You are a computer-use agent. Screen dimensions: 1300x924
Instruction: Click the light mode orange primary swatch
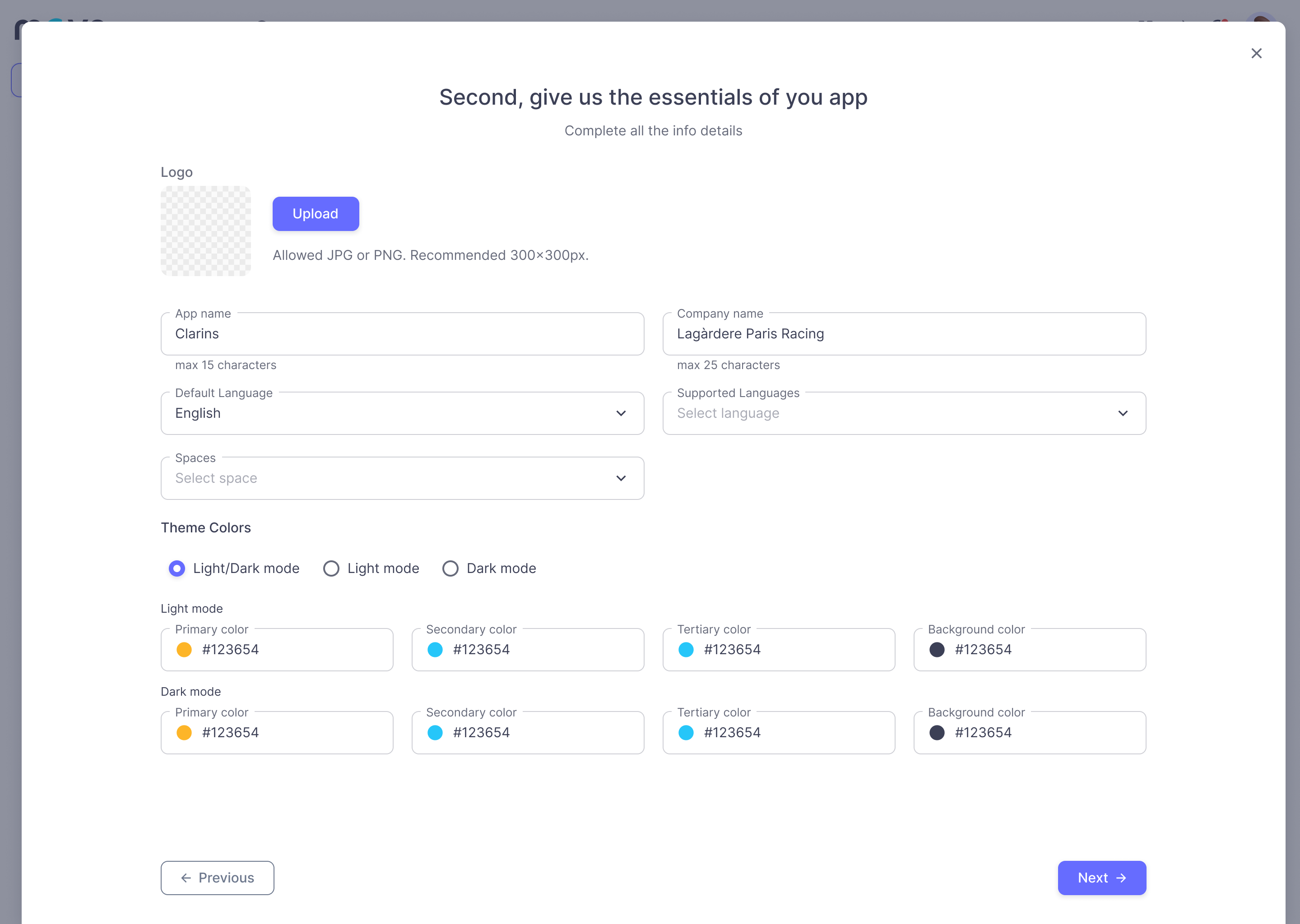point(184,650)
